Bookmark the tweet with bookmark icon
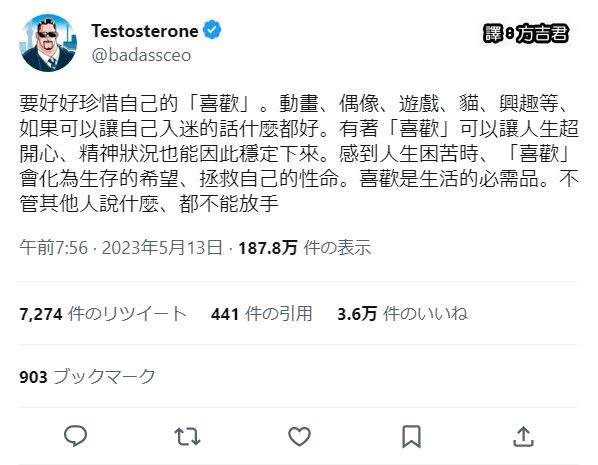 click(x=412, y=436)
